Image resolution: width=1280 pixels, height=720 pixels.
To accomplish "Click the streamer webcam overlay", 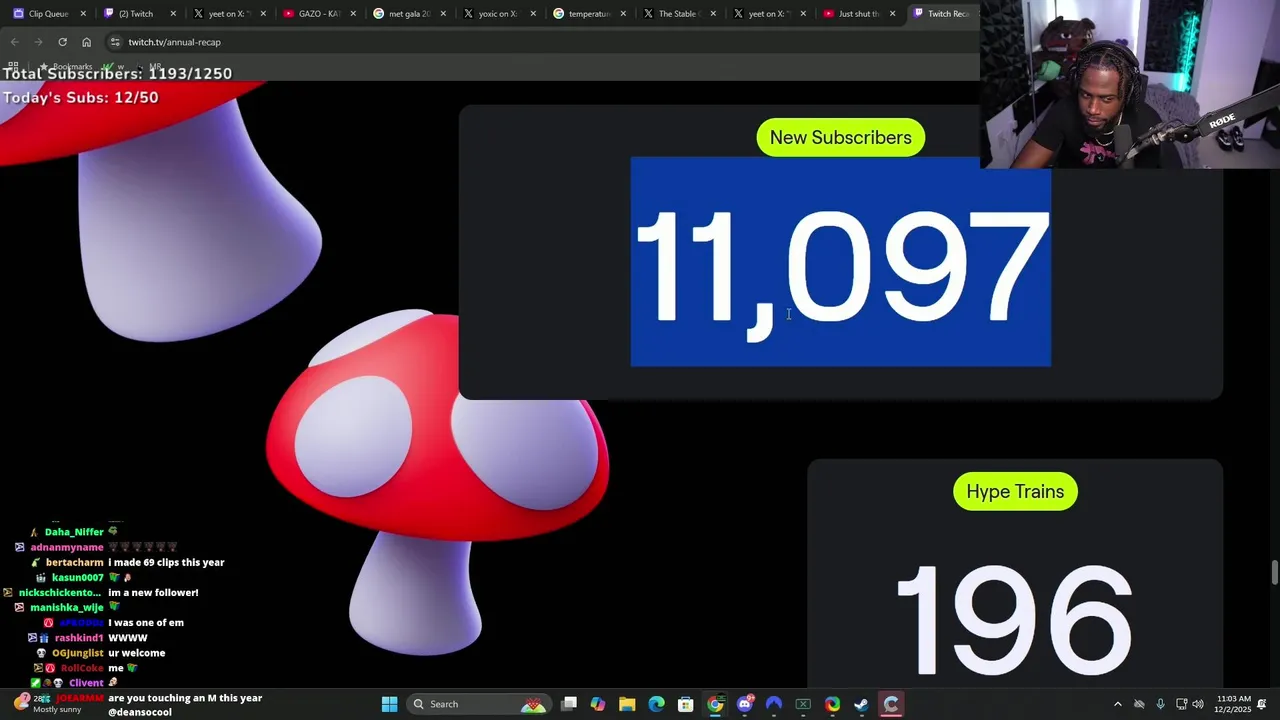I will tap(1130, 84).
